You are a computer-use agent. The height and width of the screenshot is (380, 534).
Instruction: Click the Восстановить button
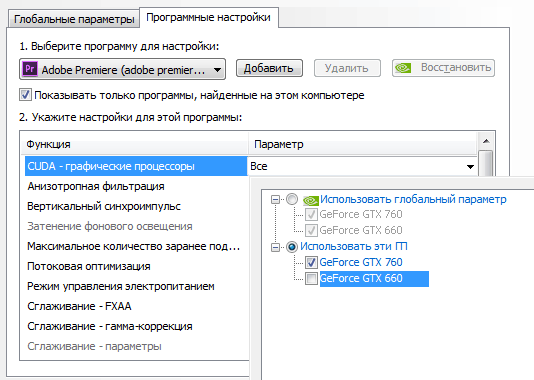click(x=443, y=68)
